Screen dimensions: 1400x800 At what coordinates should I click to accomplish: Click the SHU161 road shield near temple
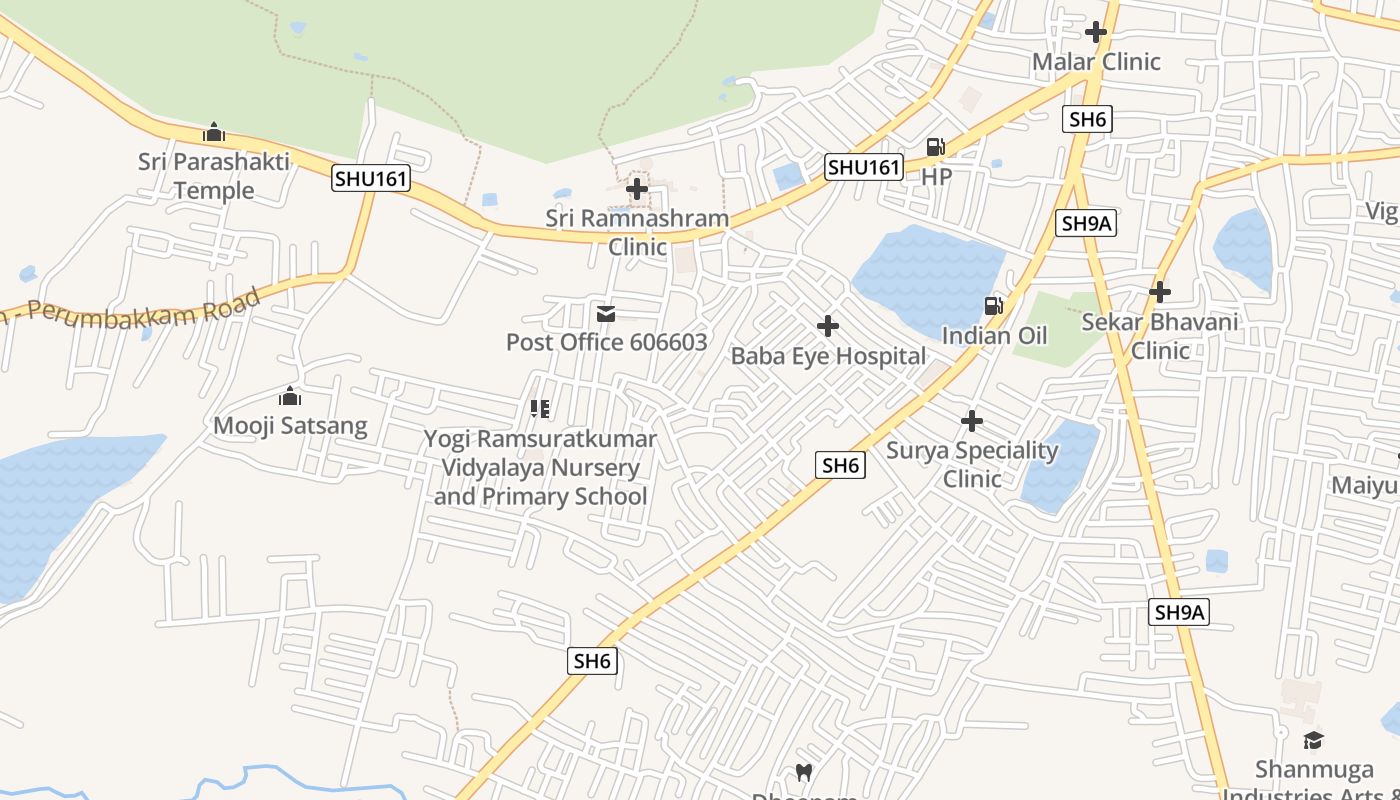[x=371, y=179]
